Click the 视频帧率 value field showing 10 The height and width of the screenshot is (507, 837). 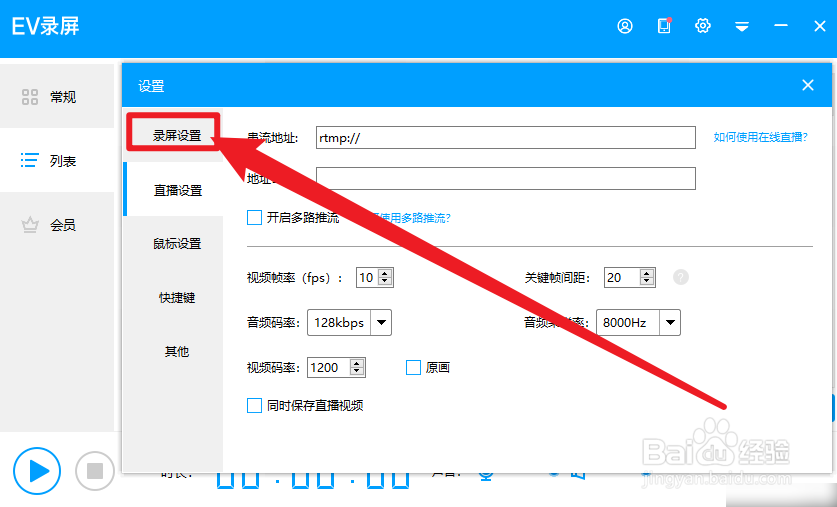click(x=367, y=277)
